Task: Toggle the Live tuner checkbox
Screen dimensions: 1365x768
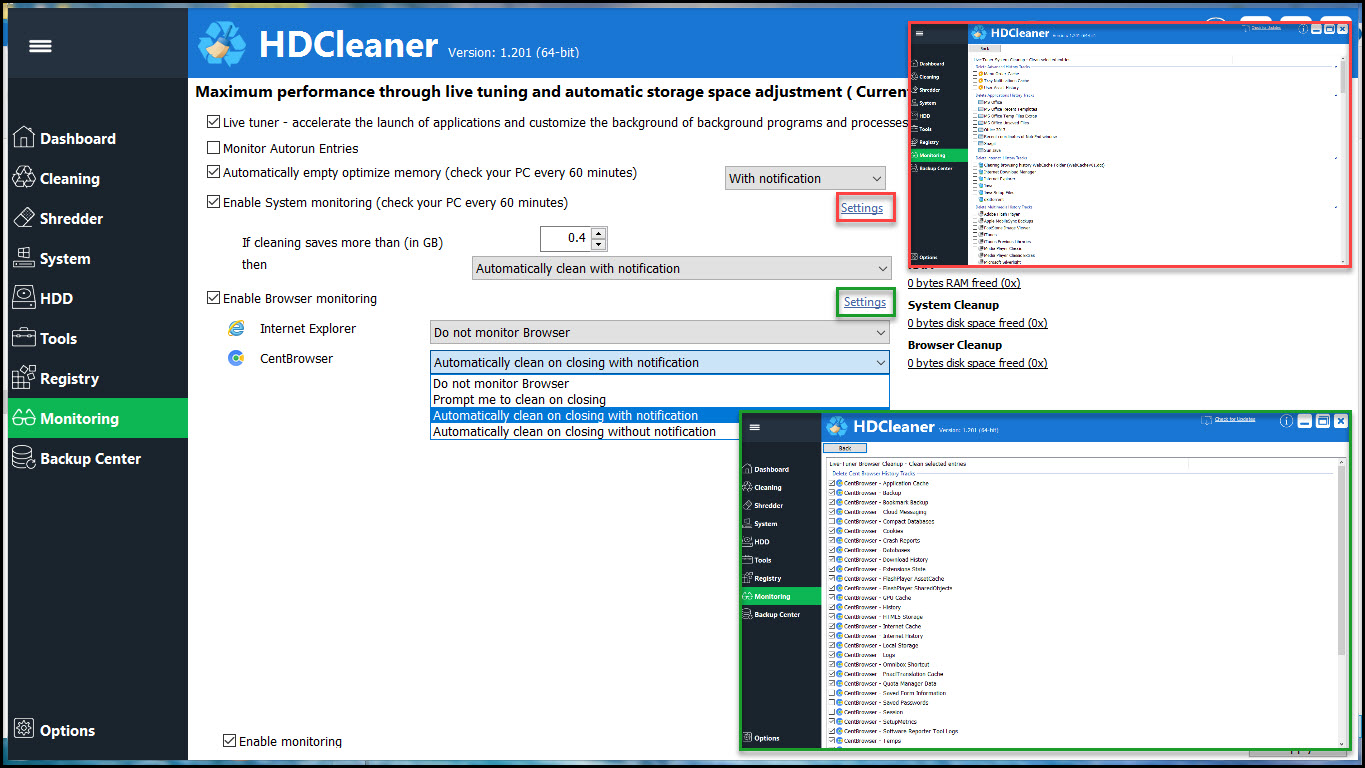Action: pyautogui.click(x=213, y=122)
